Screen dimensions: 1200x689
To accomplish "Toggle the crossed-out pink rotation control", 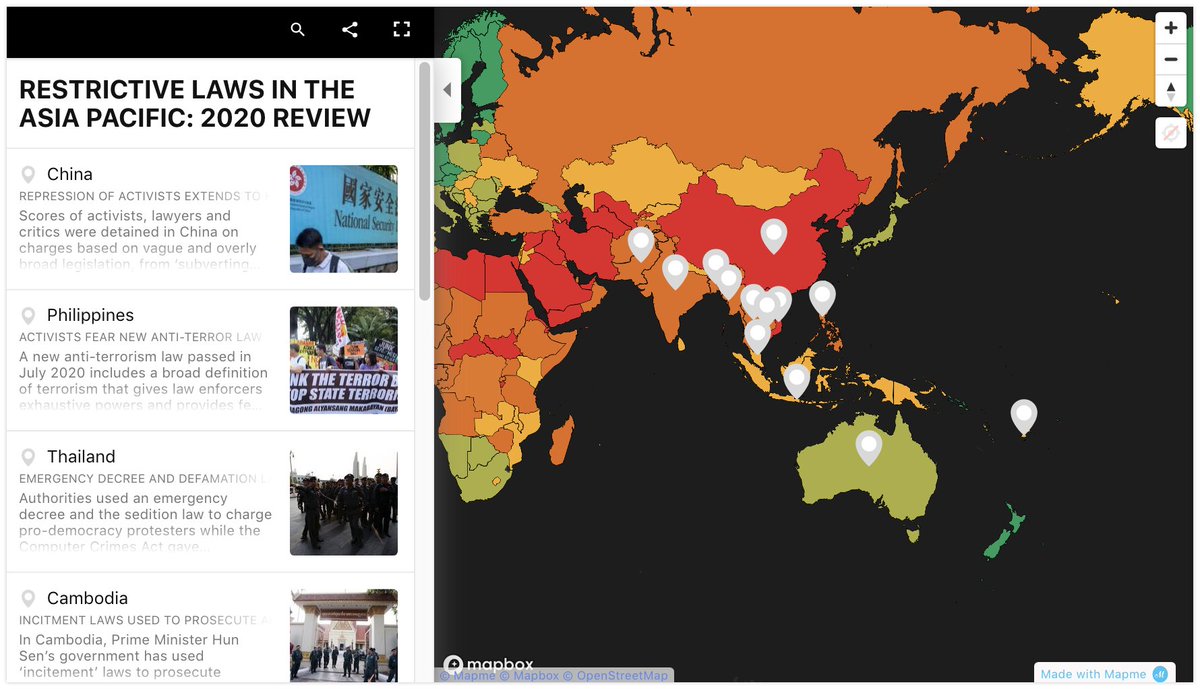I will (x=1171, y=132).
